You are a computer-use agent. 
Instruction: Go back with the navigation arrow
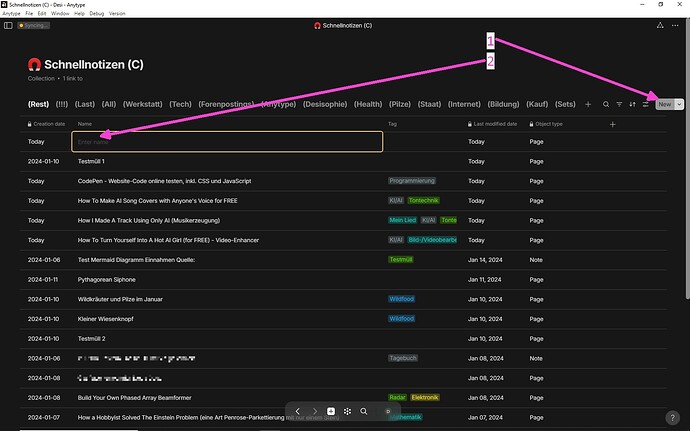pyautogui.click(x=297, y=411)
